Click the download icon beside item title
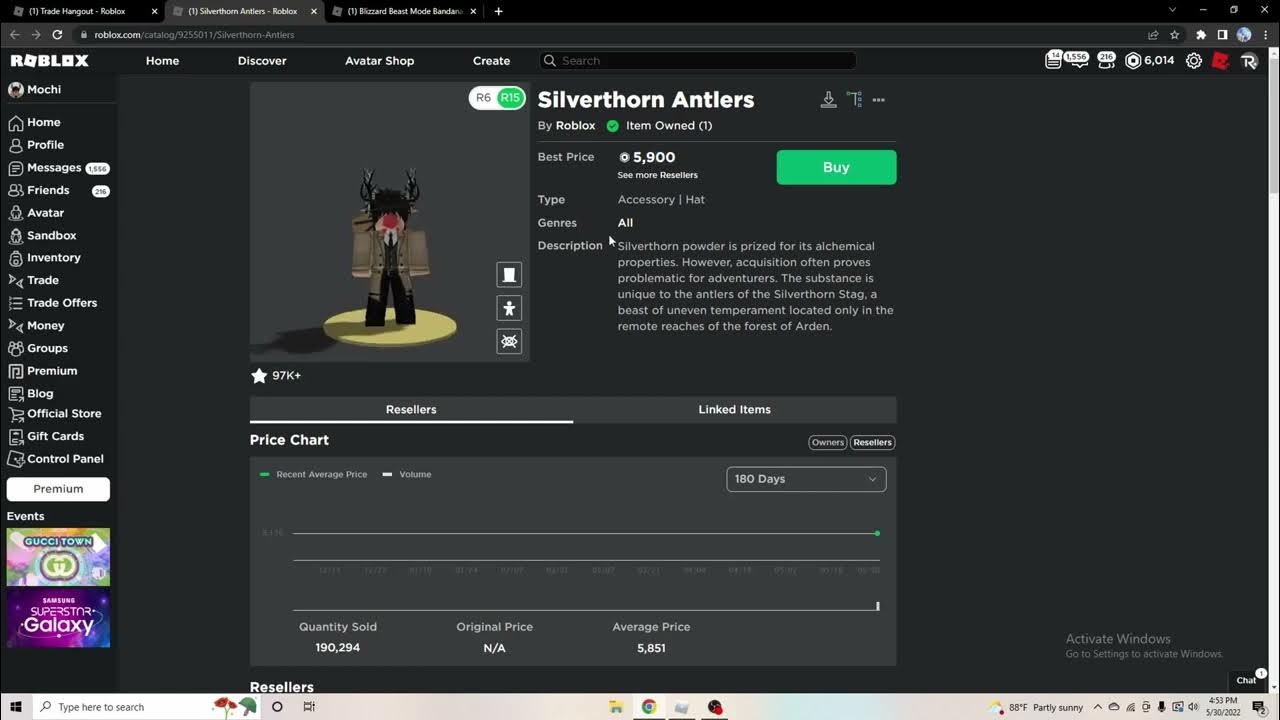The height and width of the screenshot is (720, 1280). (828, 100)
